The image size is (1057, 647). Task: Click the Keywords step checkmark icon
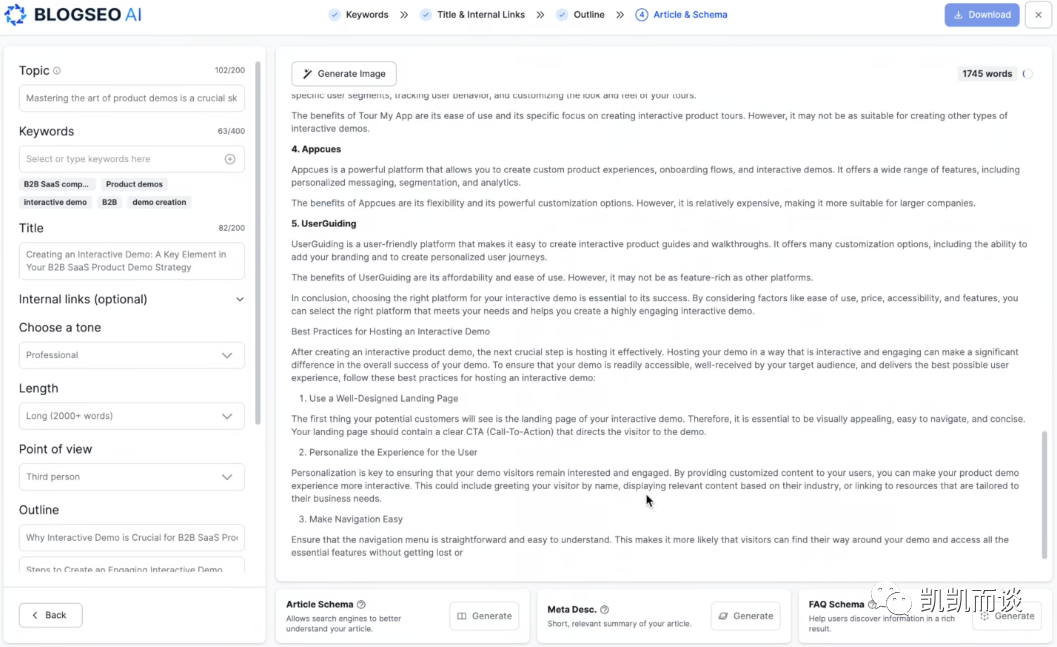point(334,15)
